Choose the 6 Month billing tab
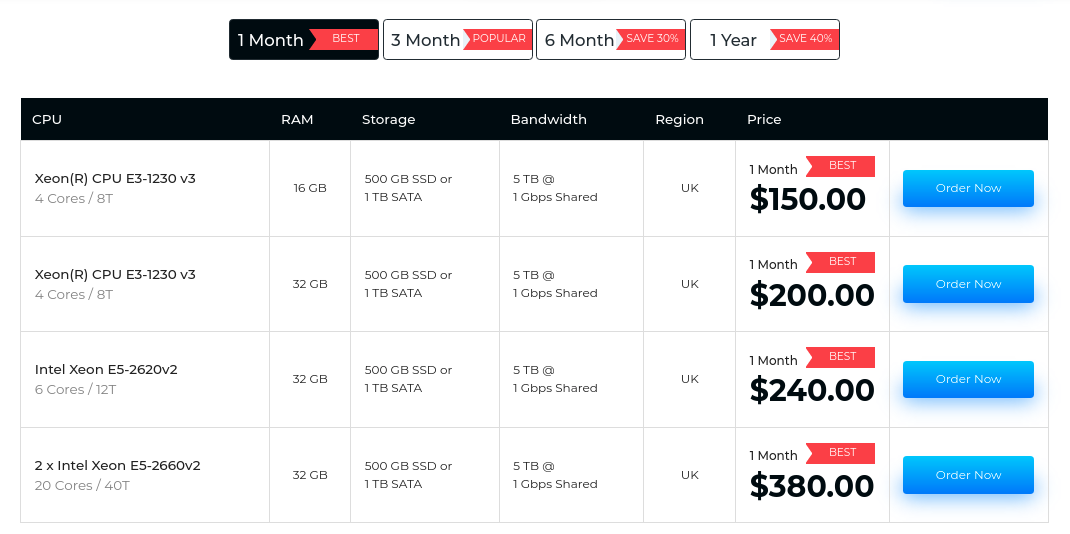 point(580,40)
